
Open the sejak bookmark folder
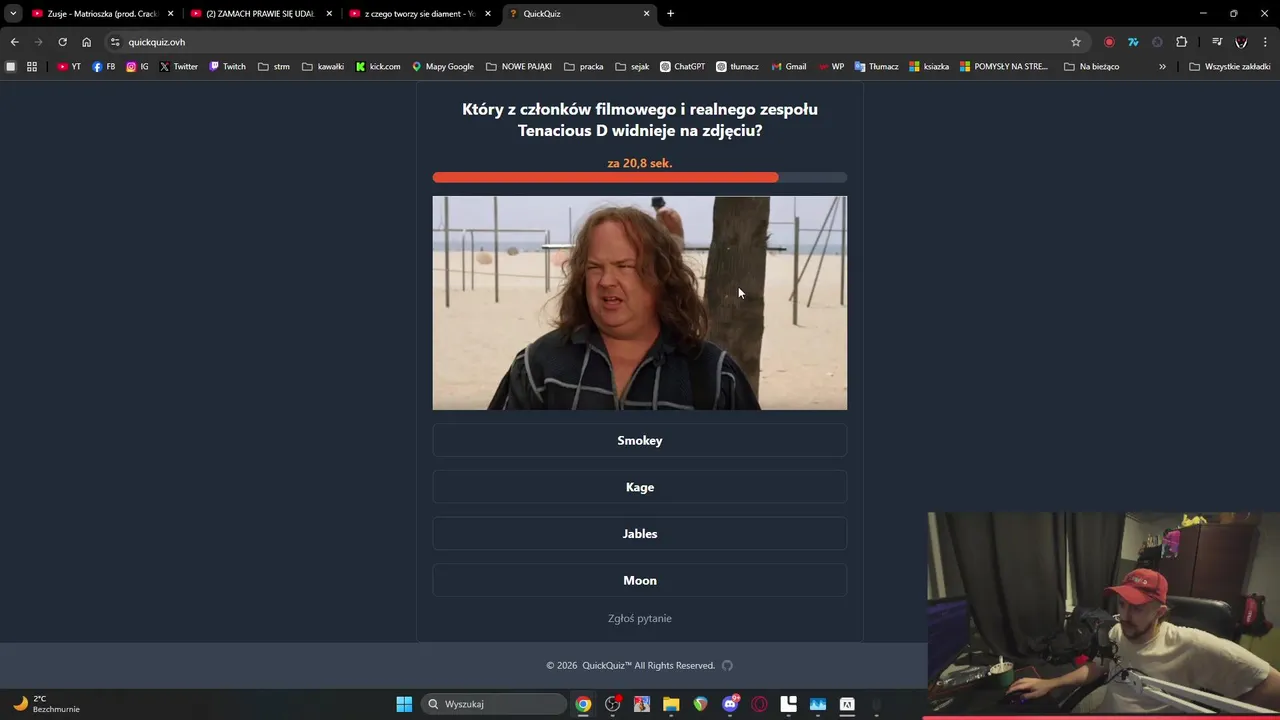[x=632, y=67]
